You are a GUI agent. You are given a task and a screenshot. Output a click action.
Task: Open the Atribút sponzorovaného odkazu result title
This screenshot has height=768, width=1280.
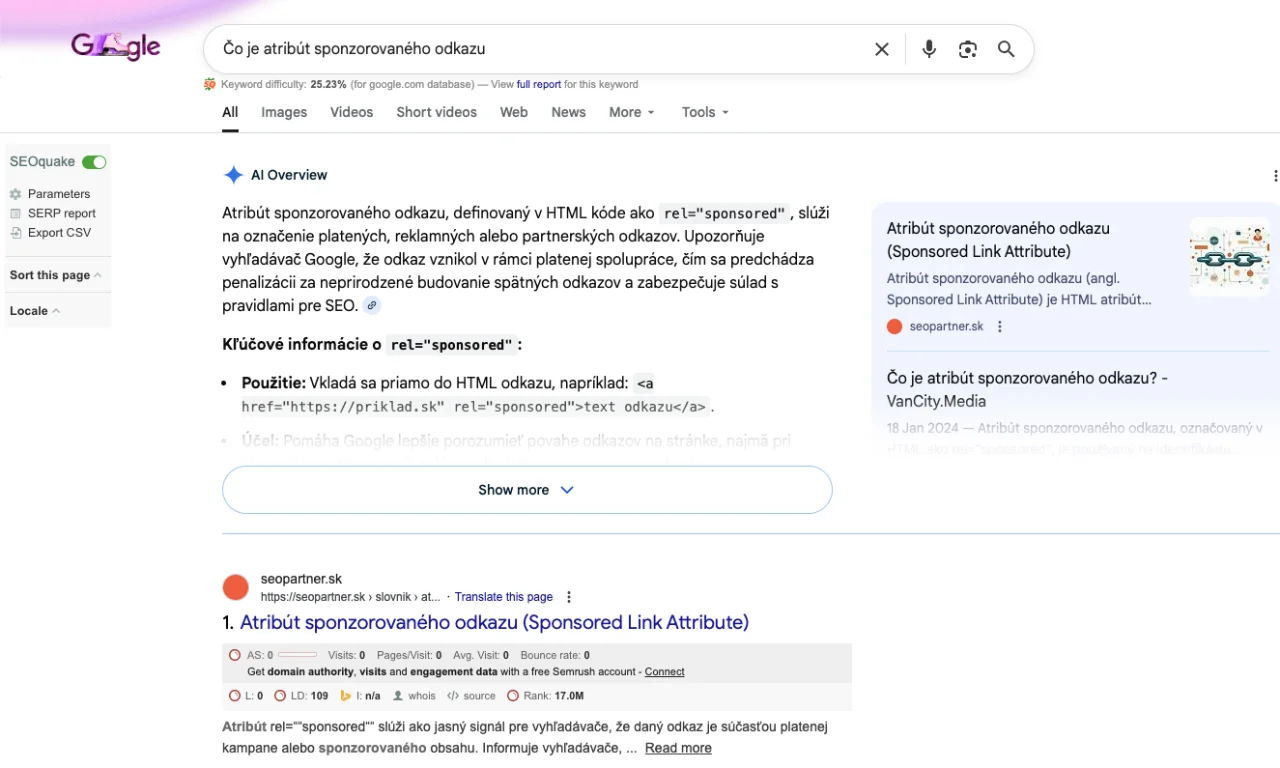tap(494, 622)
